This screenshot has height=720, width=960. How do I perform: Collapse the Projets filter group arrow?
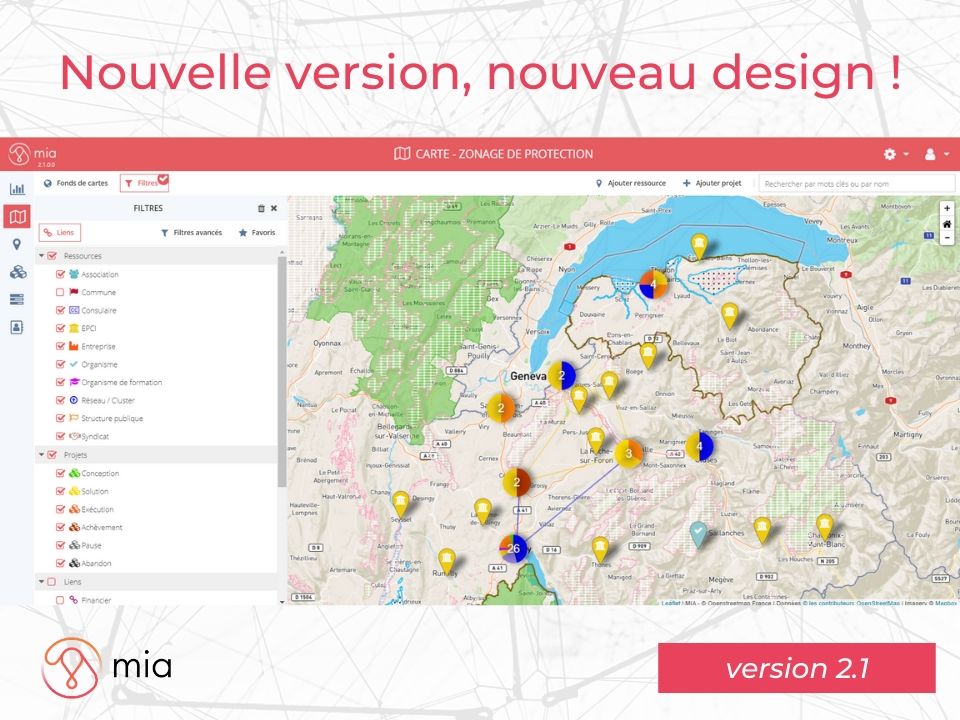[x=42, y=455]
